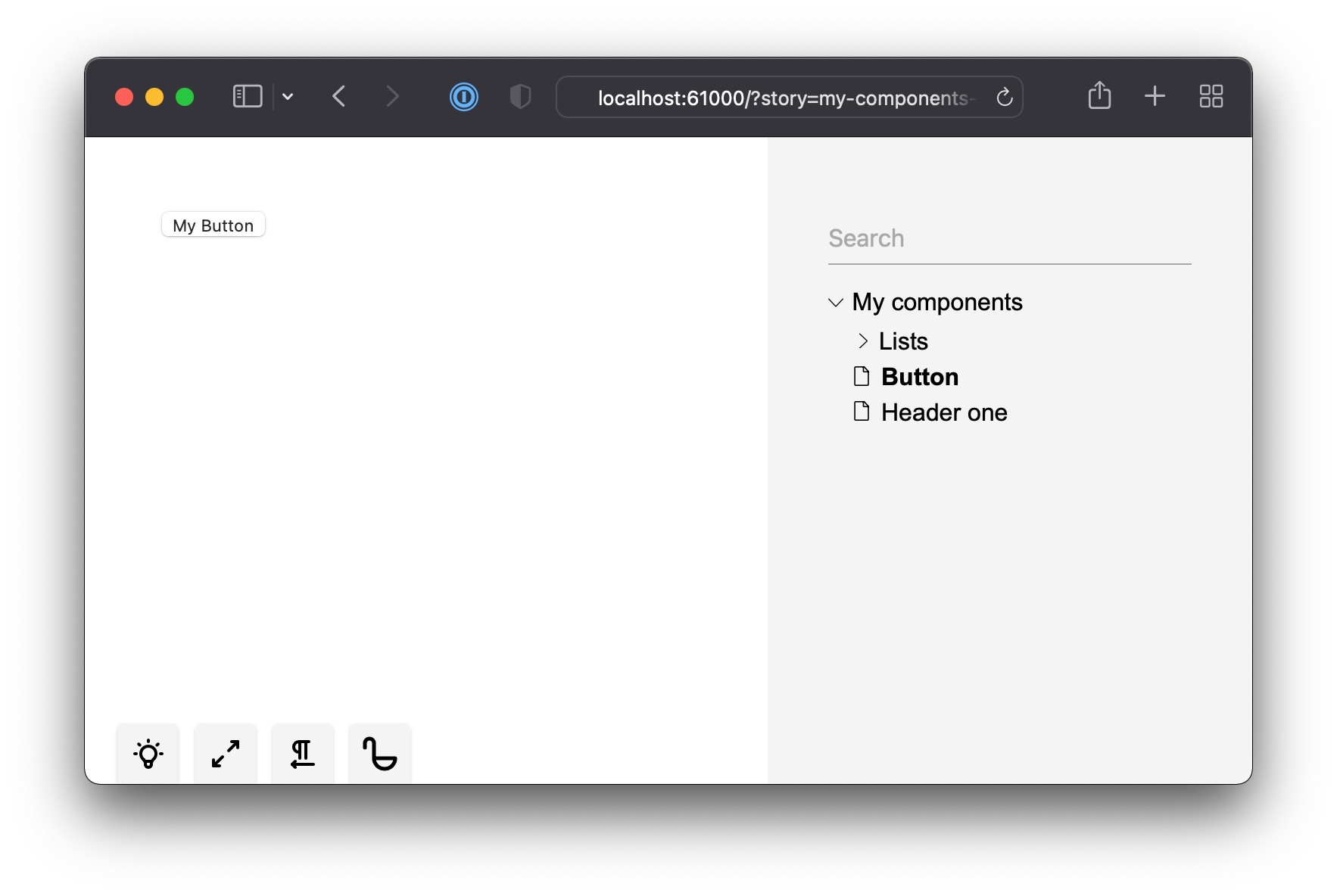Click the My Button component in the preview

[x=213, y=225]
